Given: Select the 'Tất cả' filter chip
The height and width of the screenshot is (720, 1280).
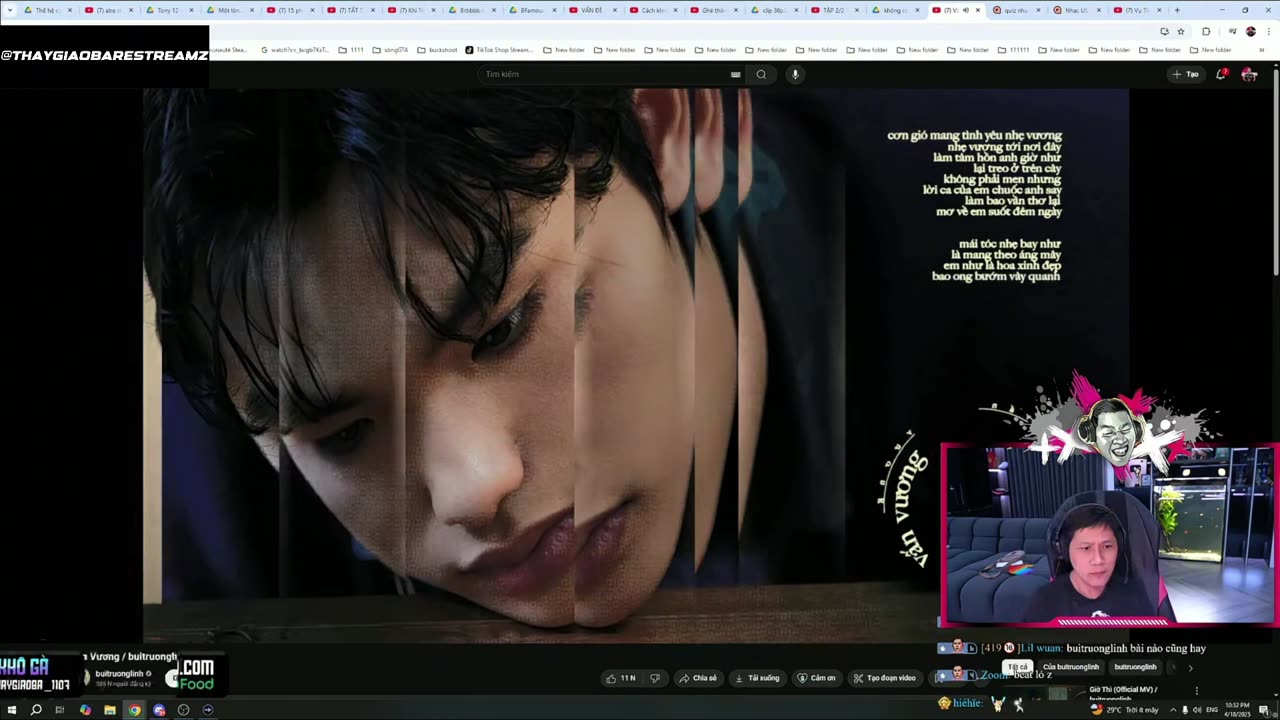Looking at the screenshot, I should point(1017,667).
